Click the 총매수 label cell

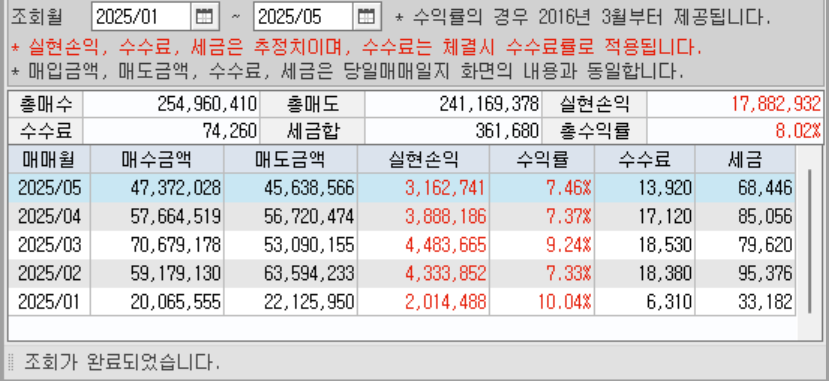point(45,104)
